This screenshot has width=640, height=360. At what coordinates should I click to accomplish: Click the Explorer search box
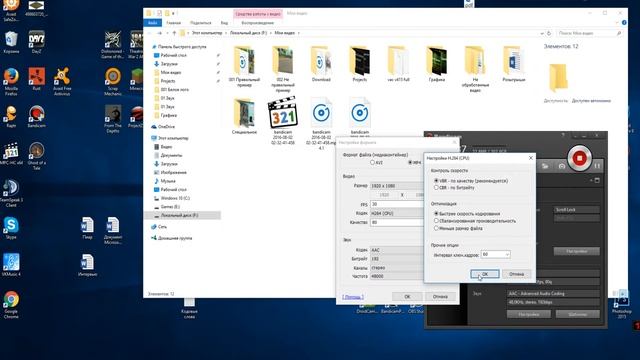pos(589,33)
